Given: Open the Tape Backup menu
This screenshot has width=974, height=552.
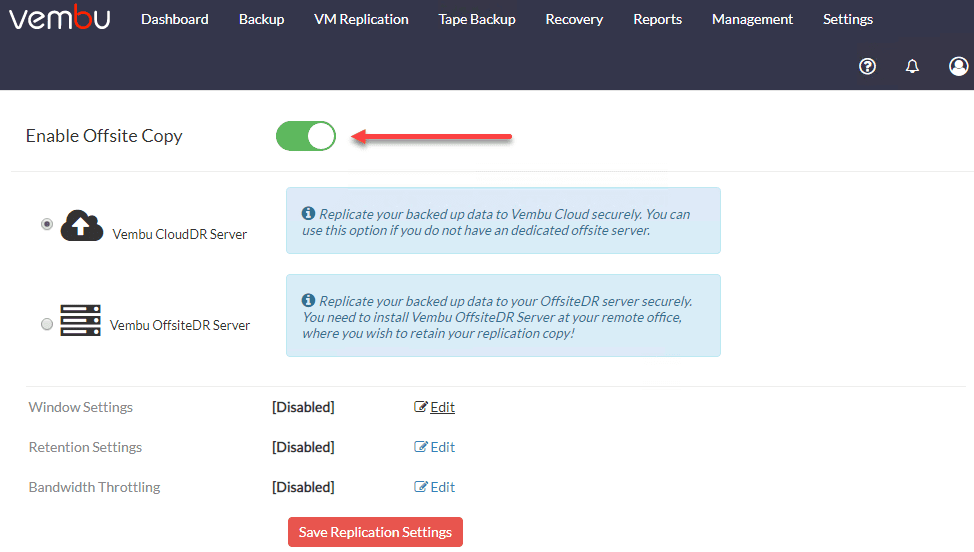Looking at the screenshot, I should [477, 19].
